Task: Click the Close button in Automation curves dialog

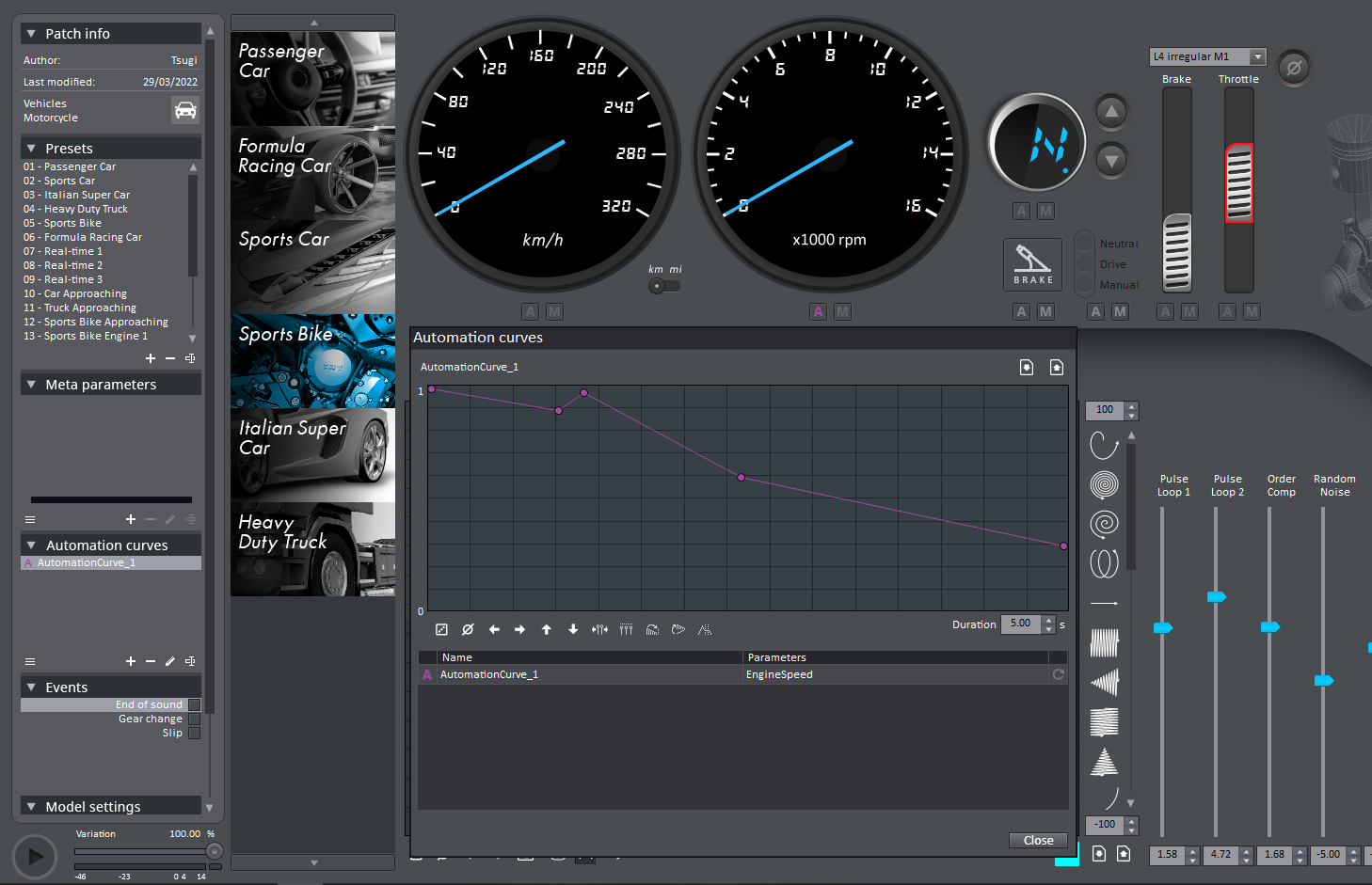Action: [x=1038, y=841]
